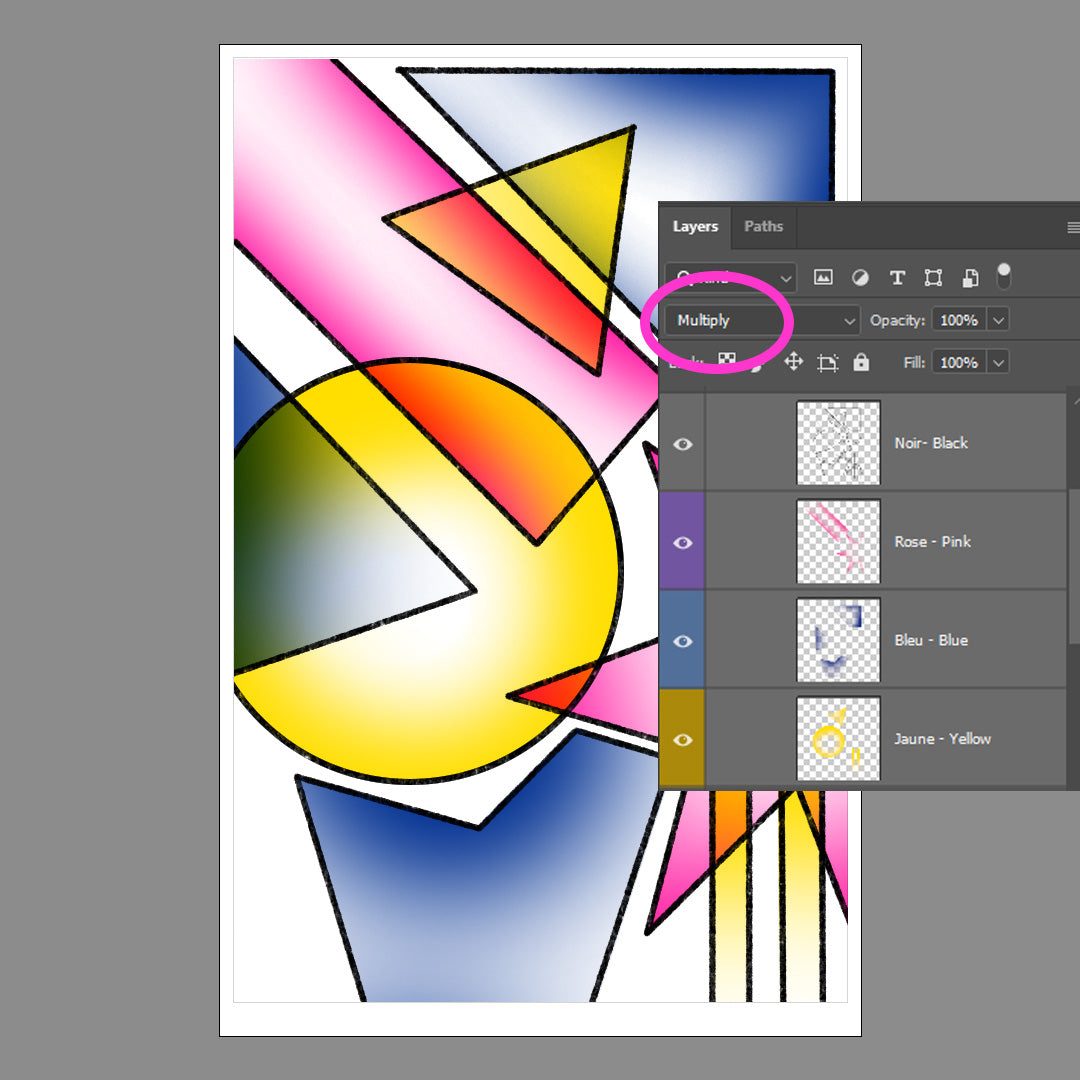
Task: Filter layers by pixel layer icon
Action: (823, 277)
